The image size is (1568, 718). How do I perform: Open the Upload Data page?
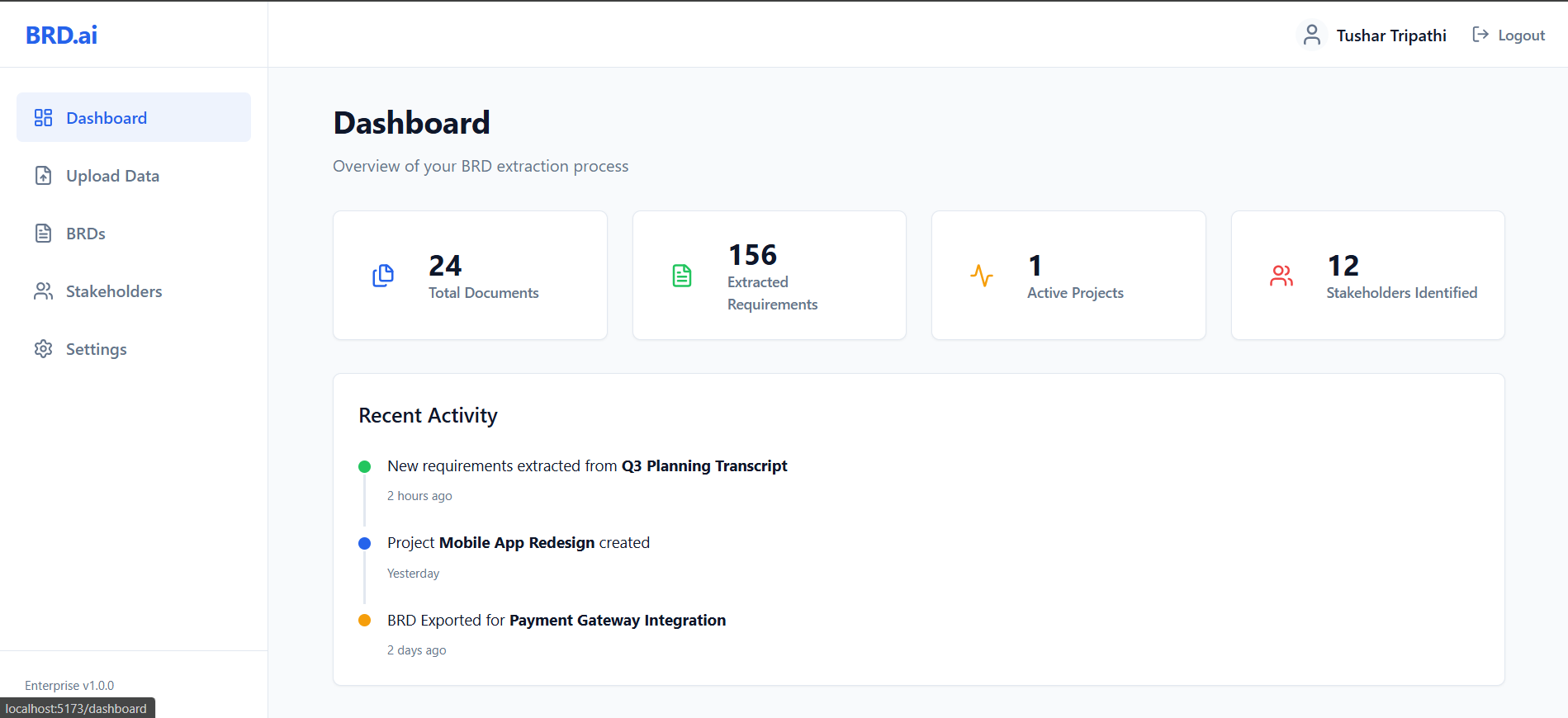[112, 176]
